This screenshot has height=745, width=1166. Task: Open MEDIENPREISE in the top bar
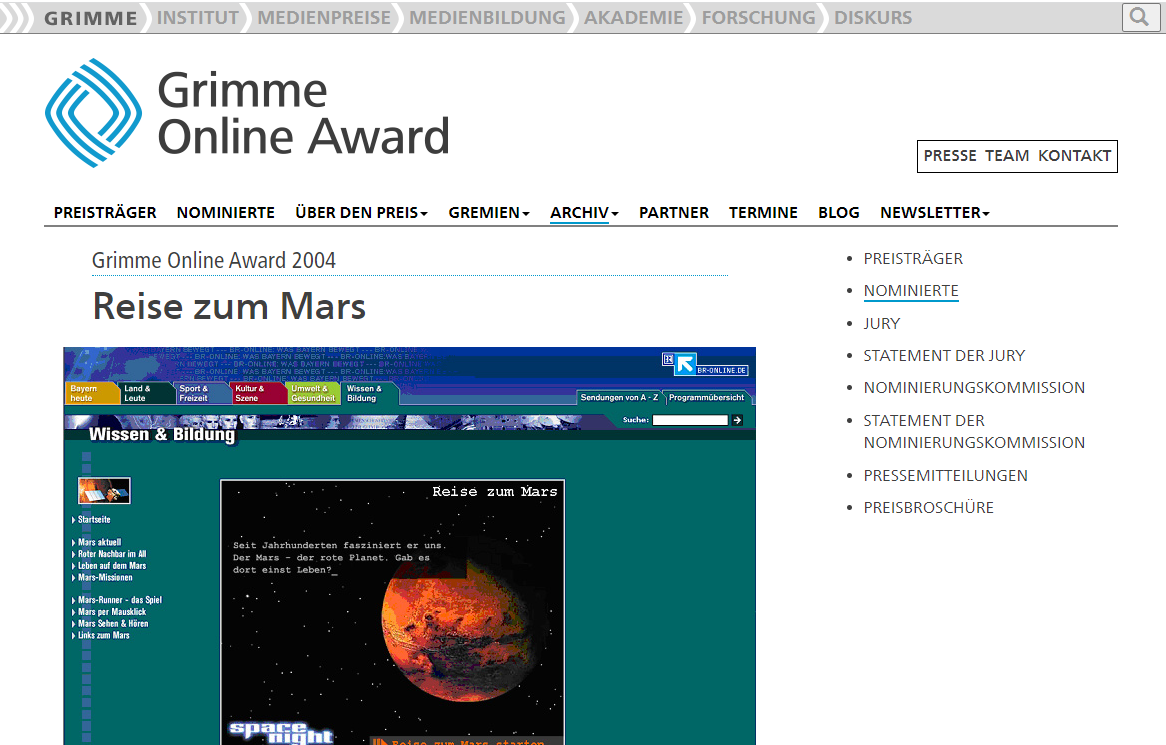[324, 18]
